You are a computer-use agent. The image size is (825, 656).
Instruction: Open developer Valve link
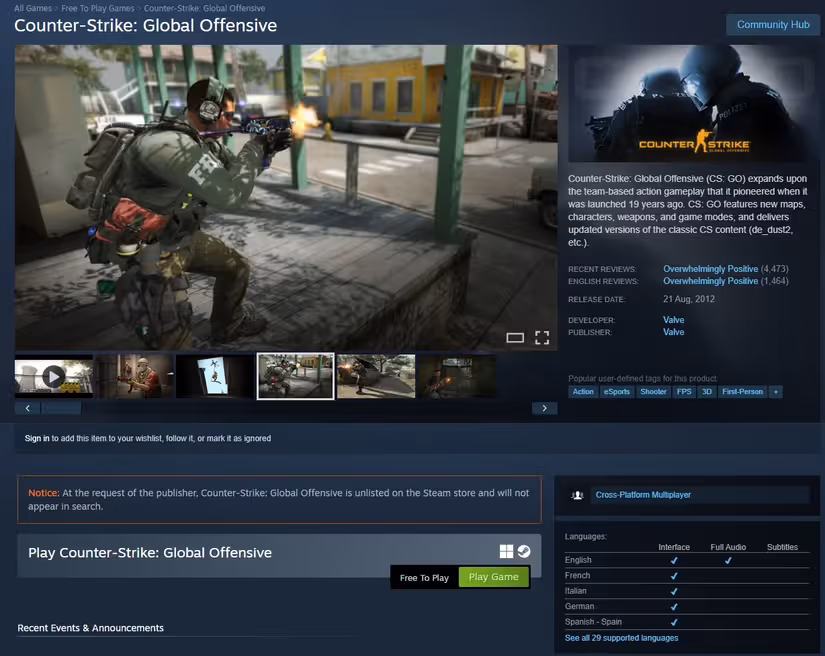[673, 320]
